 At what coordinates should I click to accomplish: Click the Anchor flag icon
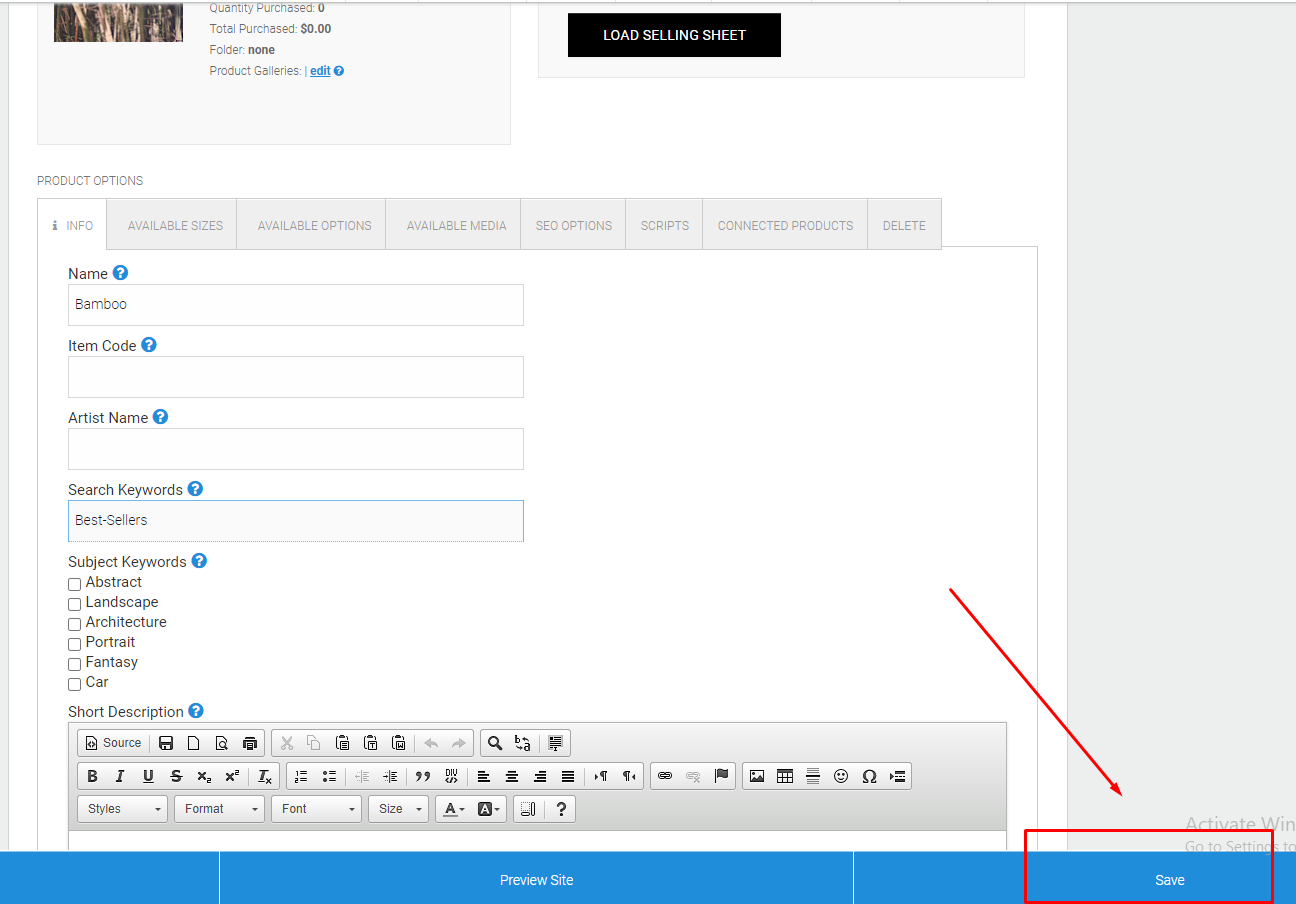[x=721, y=776]
